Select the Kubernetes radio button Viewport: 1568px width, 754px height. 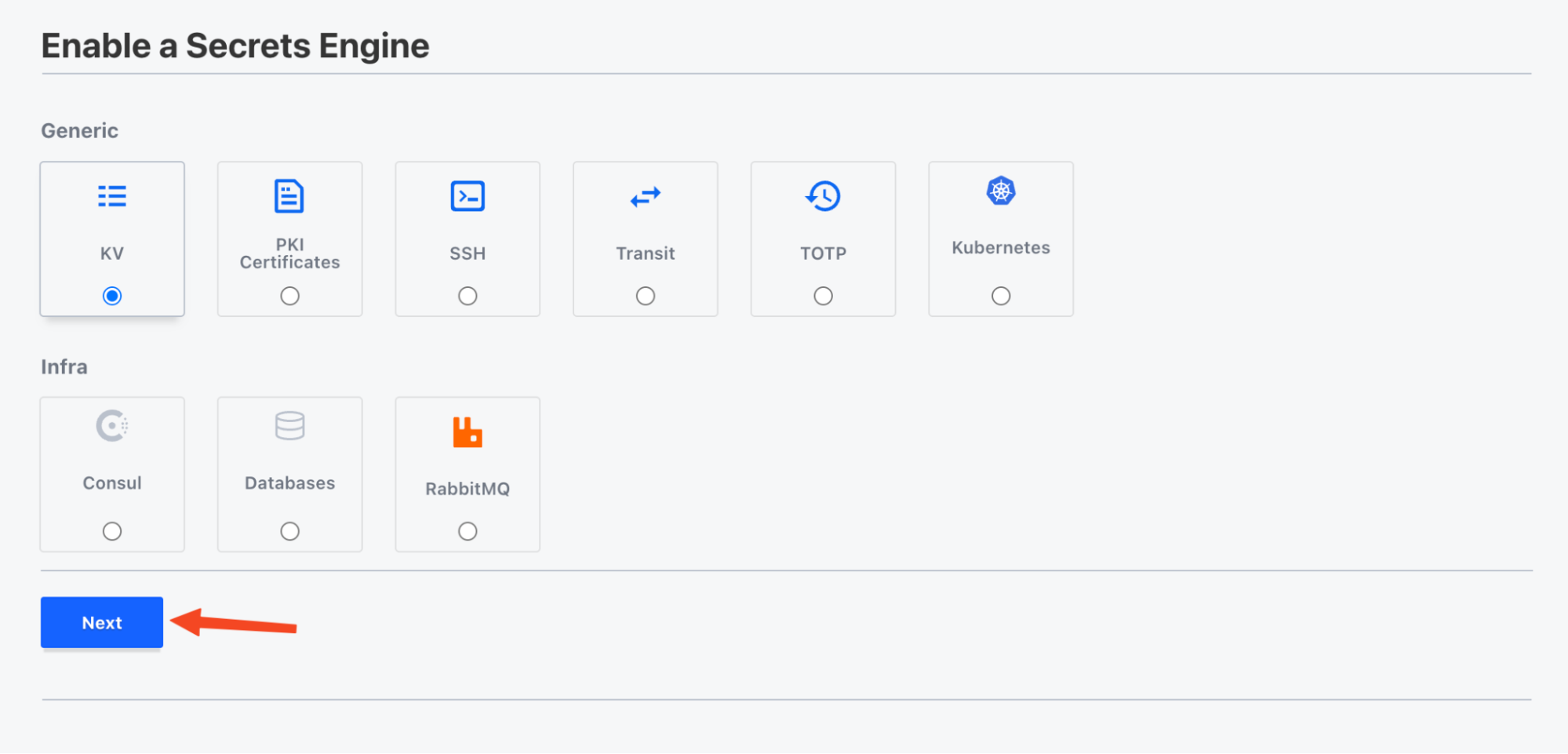1001,296
